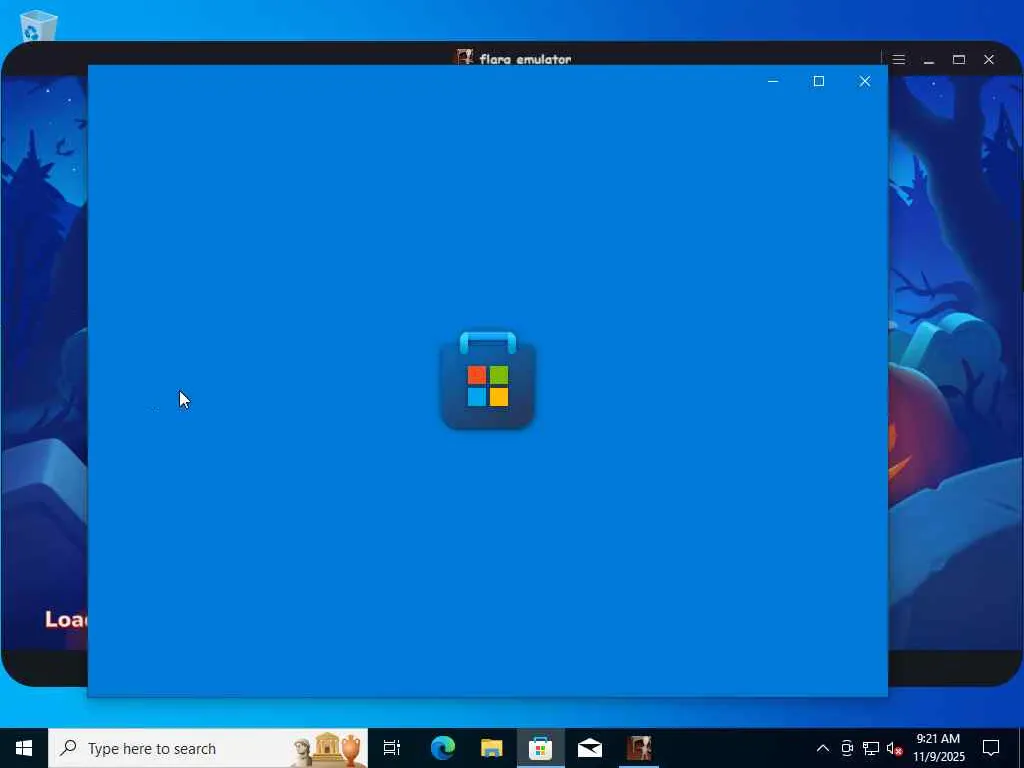Open the notification Action Center
This screenshot has width=1024, height=768.
991,748
